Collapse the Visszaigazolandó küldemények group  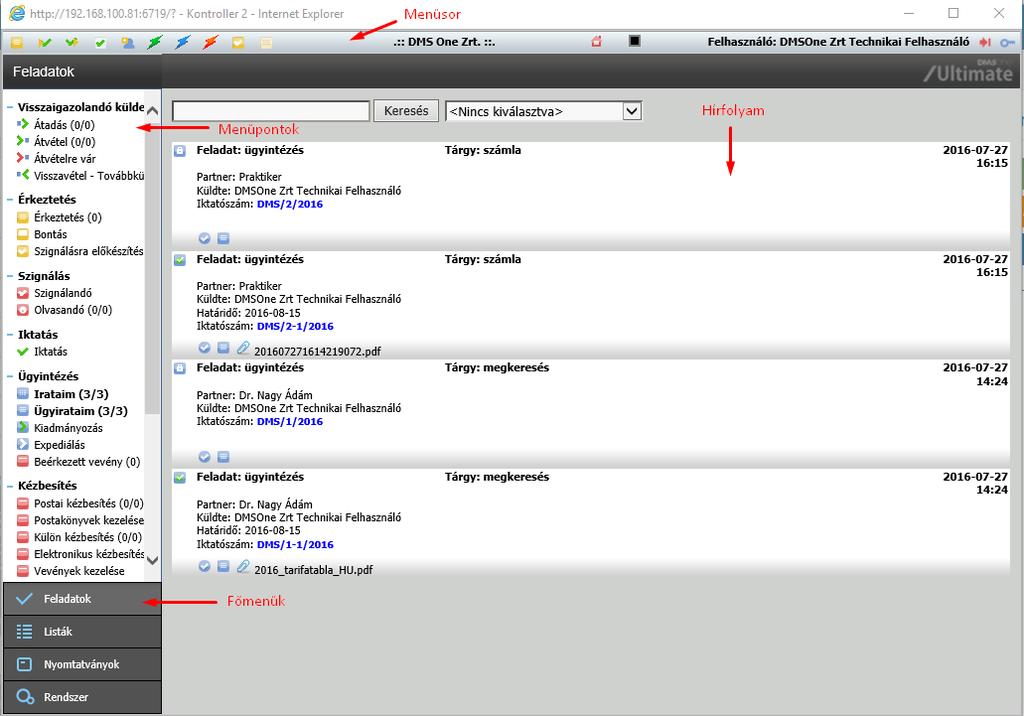click(10, 107)
